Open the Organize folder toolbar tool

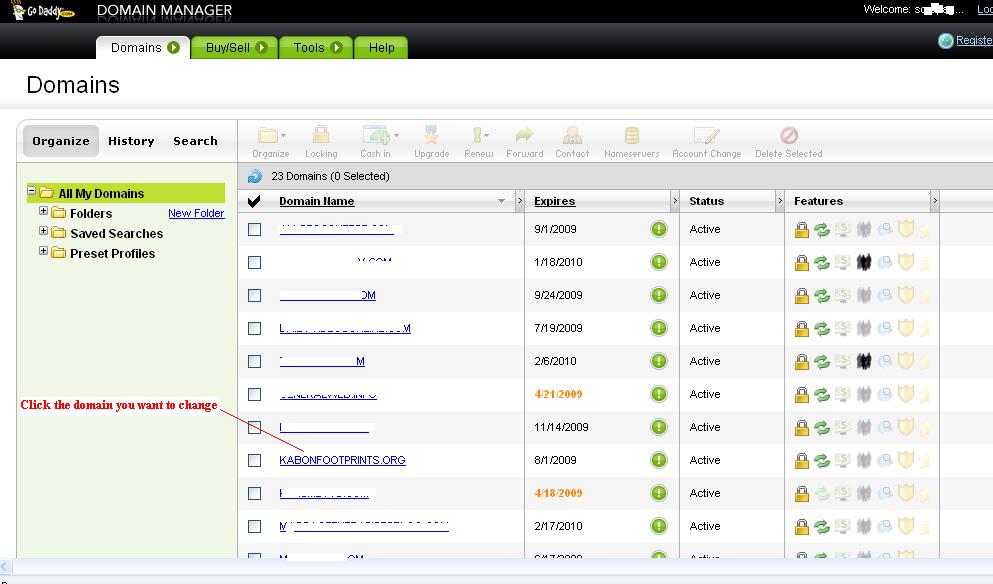[271, 142]
